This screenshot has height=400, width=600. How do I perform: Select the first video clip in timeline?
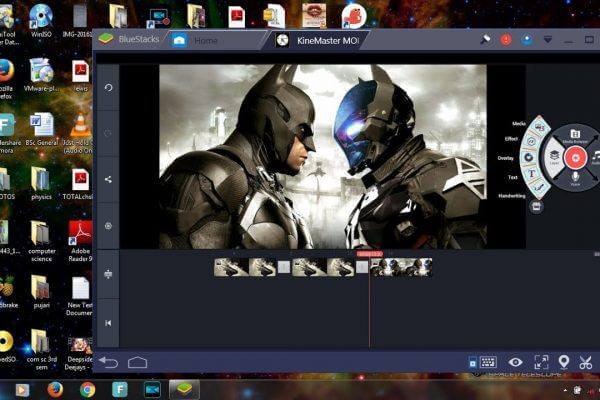coord(231,267)
